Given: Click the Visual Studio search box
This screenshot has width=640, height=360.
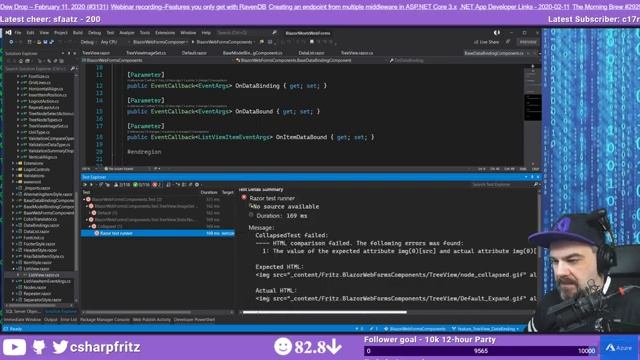Looking at the screenshot, I should click(x=247, y=33).
